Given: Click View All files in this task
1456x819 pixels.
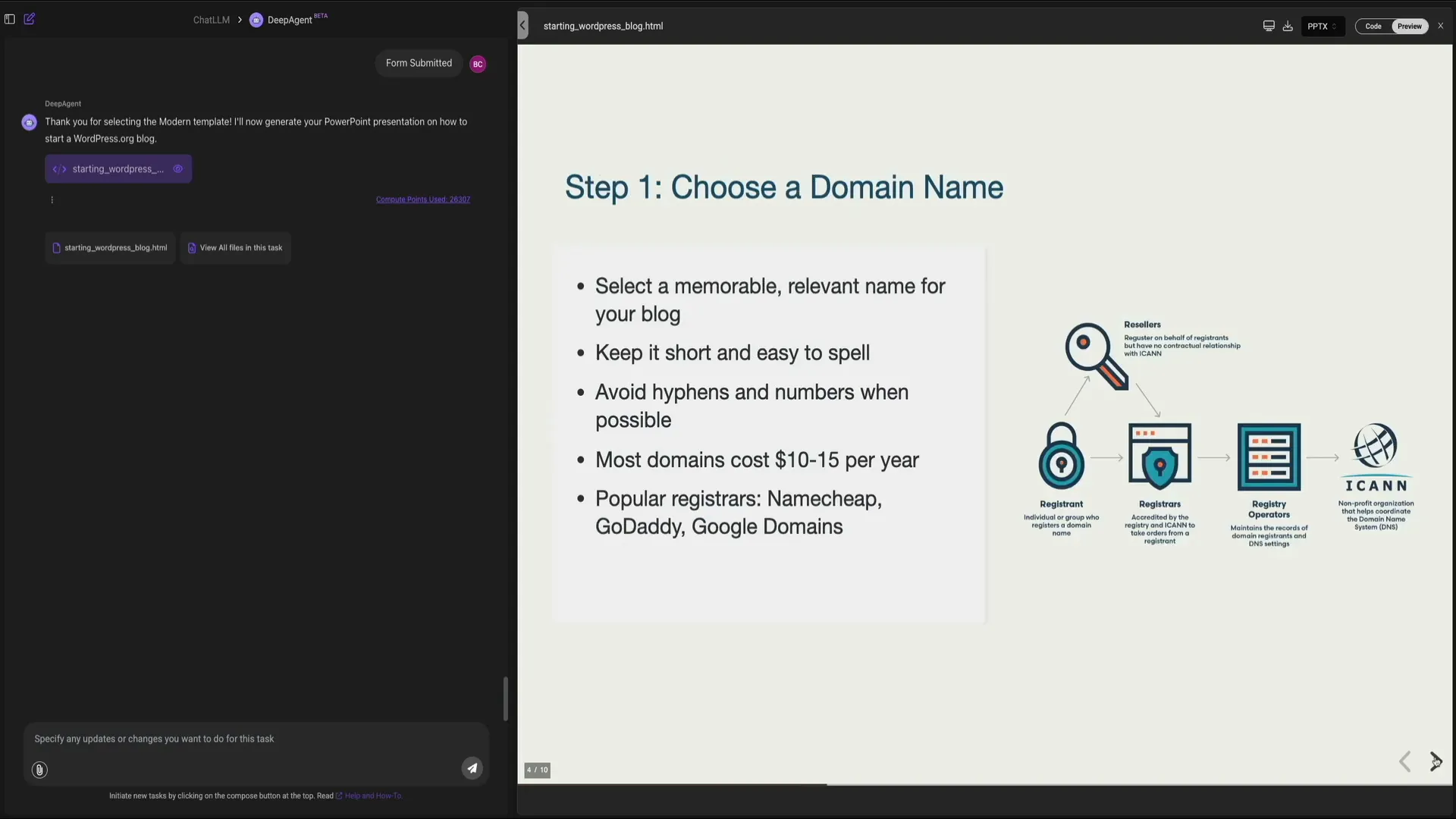Looking at the screenshot, I should (235, 248).
